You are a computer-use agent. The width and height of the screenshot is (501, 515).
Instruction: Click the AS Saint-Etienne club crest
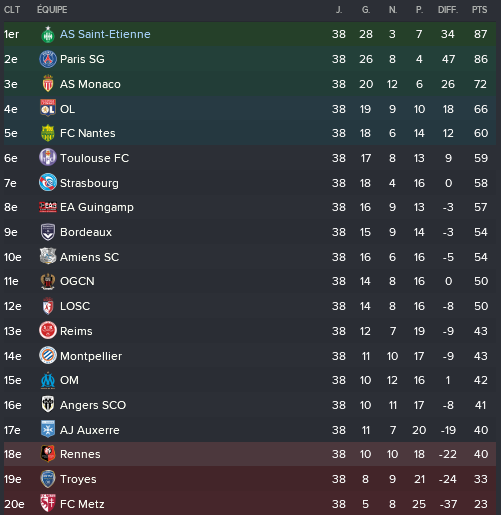[48, 34]
